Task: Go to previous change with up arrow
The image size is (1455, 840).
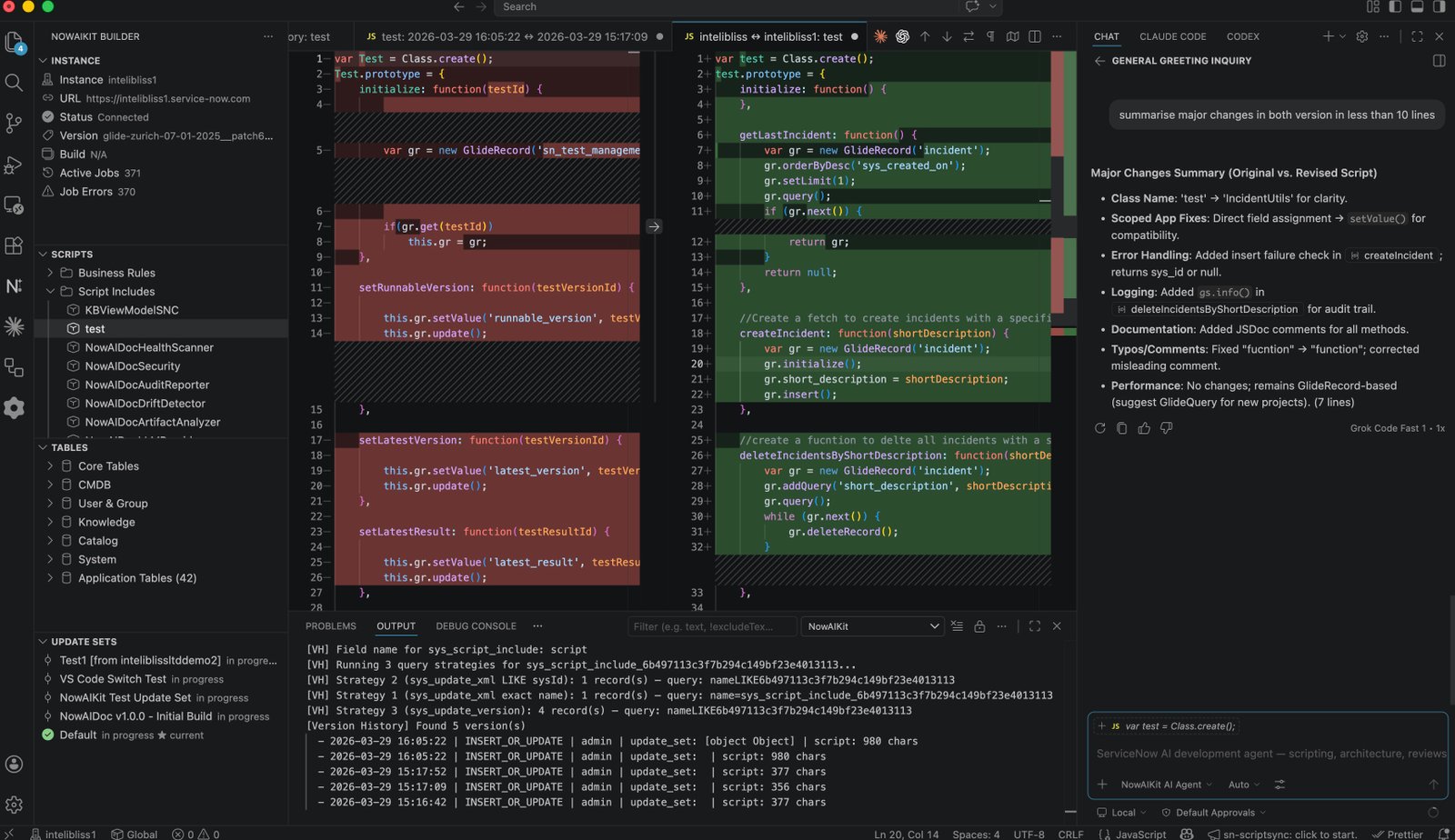Action: coord(925,36)
